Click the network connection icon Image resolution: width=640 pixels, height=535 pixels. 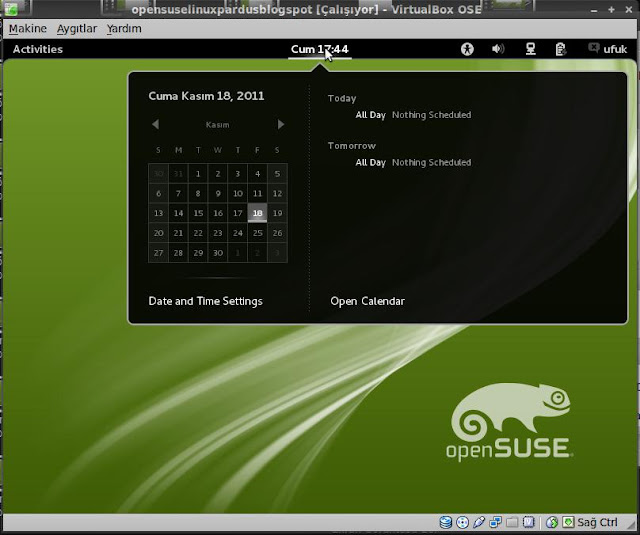coord(530,49)
